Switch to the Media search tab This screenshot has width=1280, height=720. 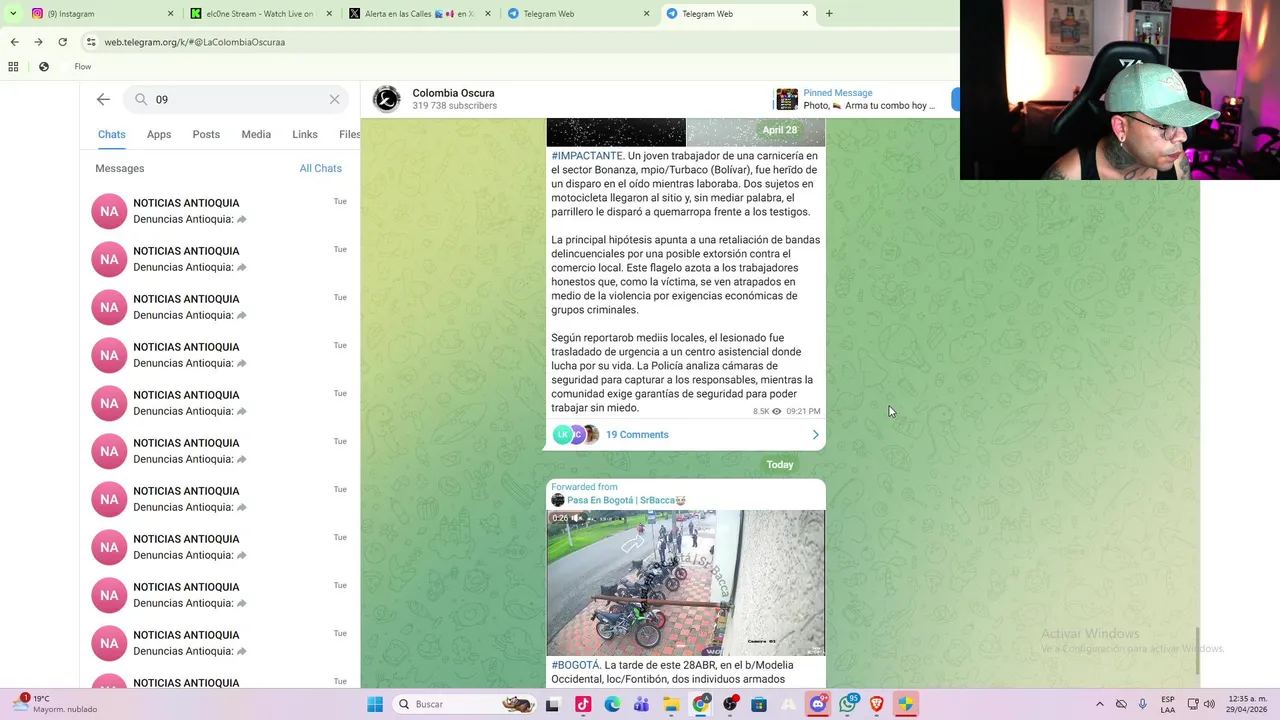(x=256, y=134)
